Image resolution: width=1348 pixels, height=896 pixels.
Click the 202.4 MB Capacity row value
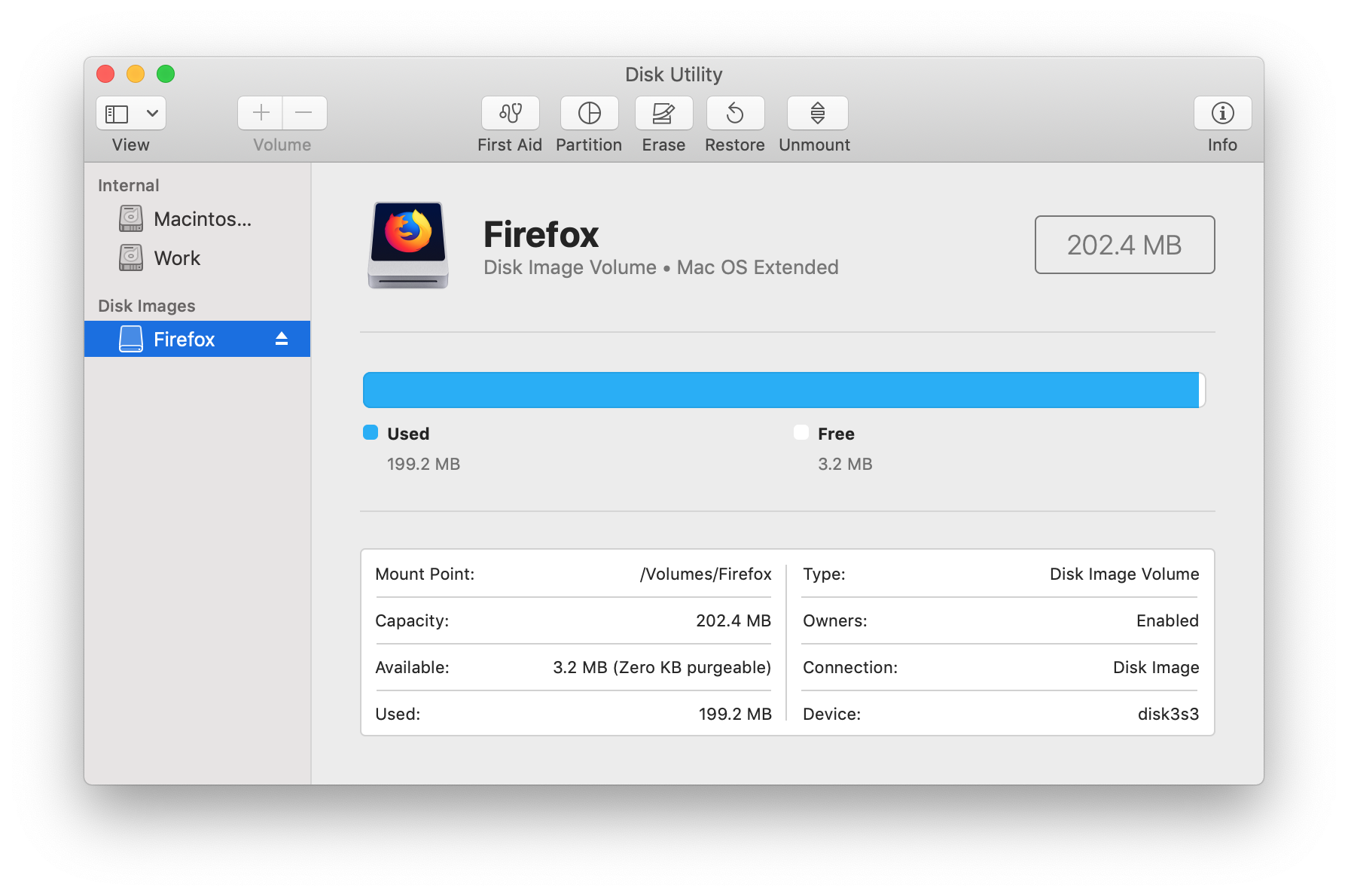pyautogui.click(x=733, y=620)
